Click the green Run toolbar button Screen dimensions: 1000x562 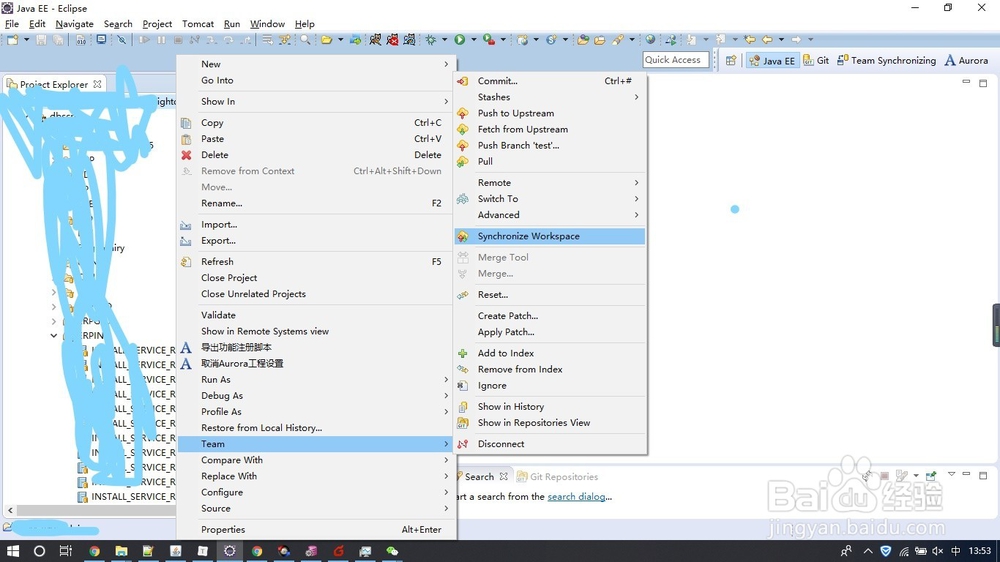click(460, 40)
